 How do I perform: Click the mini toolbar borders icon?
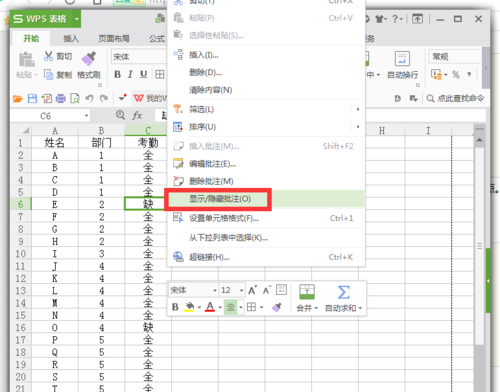(251, 307)
